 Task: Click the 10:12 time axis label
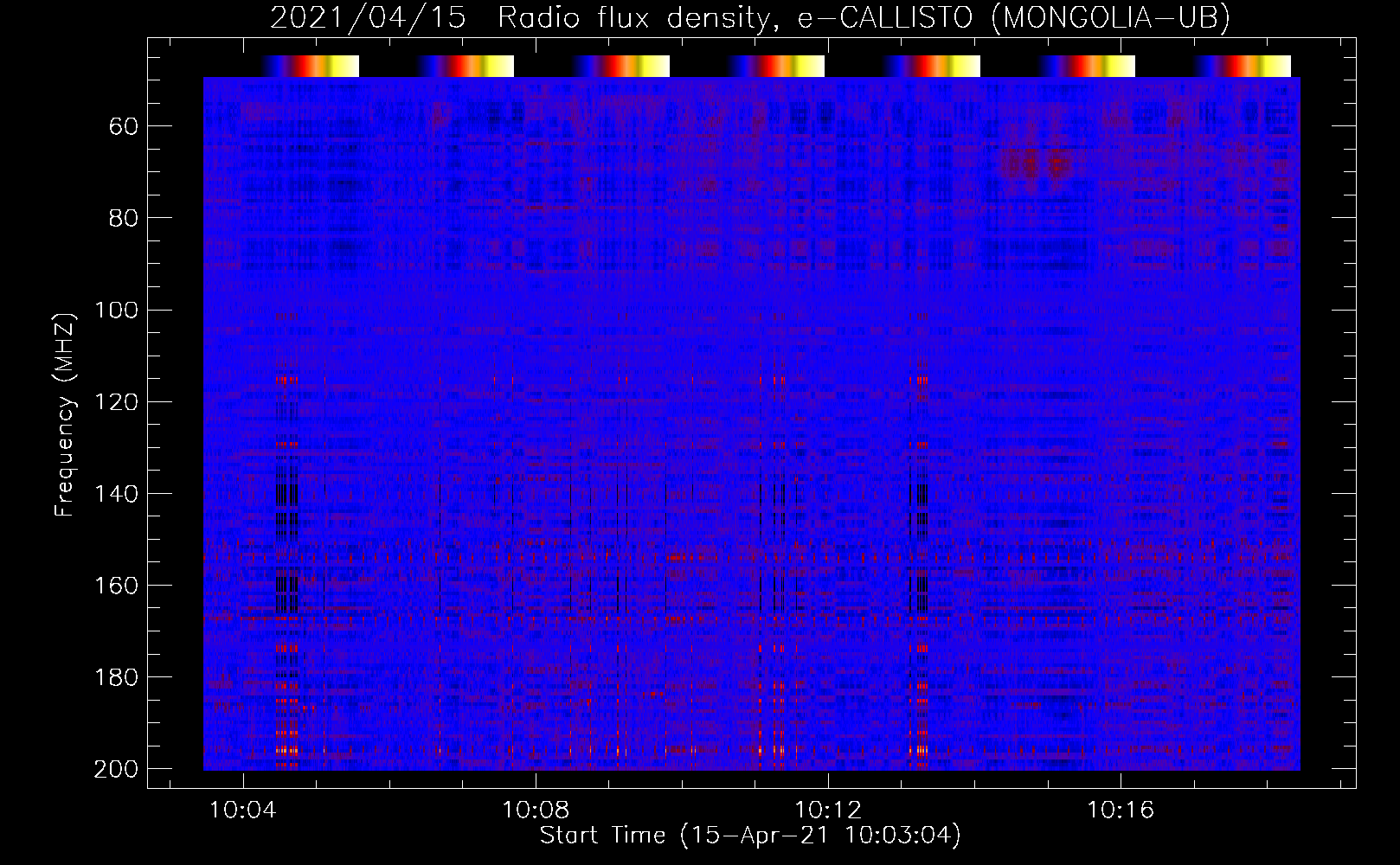[x=829, y=811]
